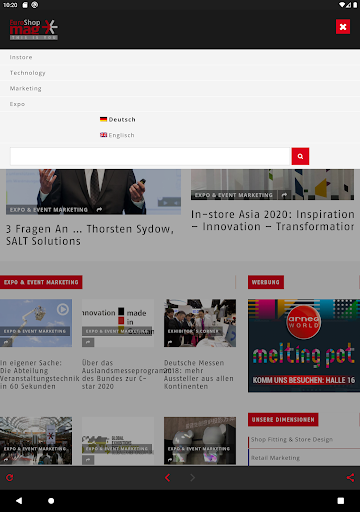Open the EuroShop mag logo home
Viewport: 360px width, 512px height.
click(34, 29)
